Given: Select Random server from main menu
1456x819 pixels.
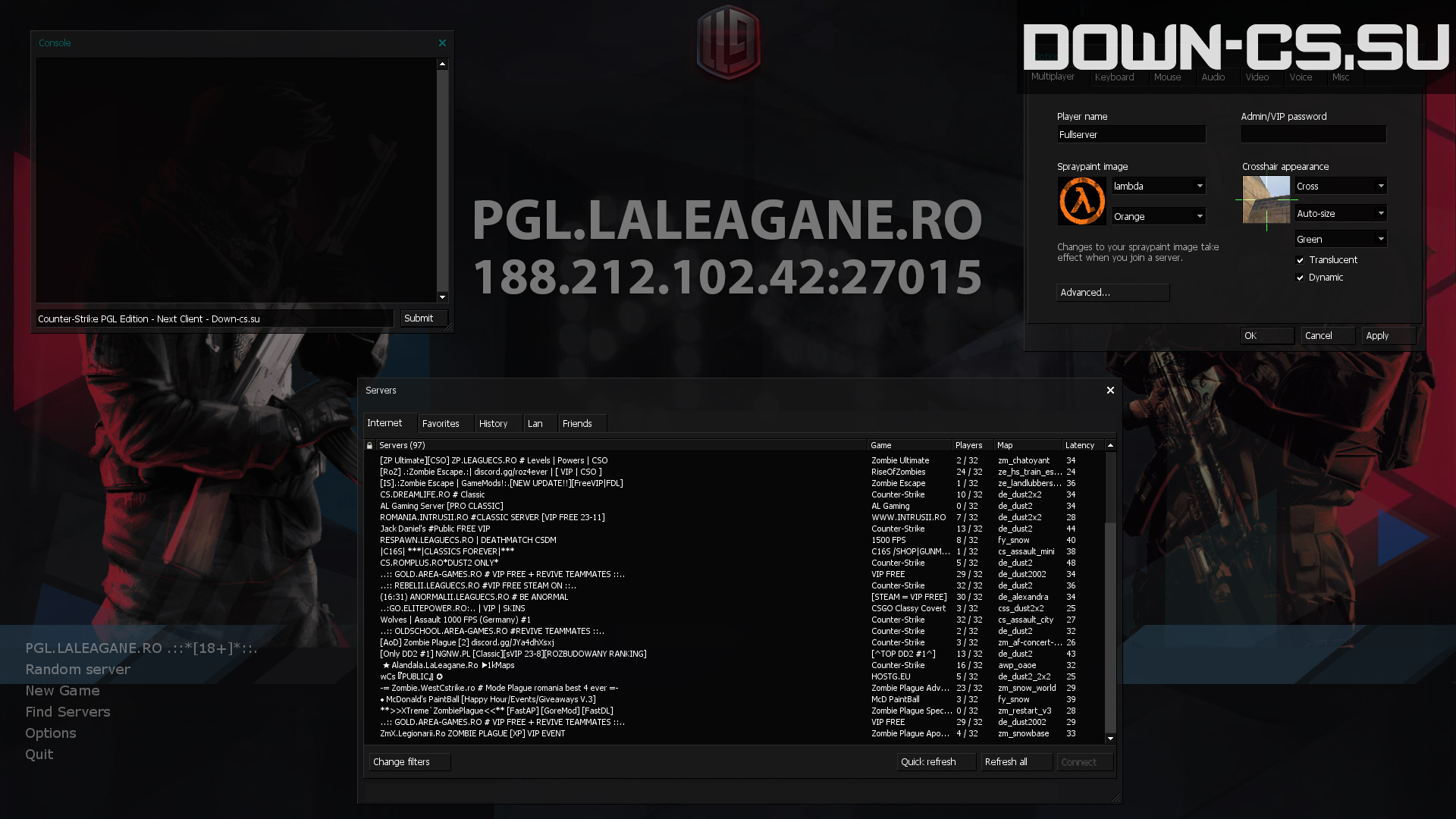Looking at the screenshot, I should [78, 670].
